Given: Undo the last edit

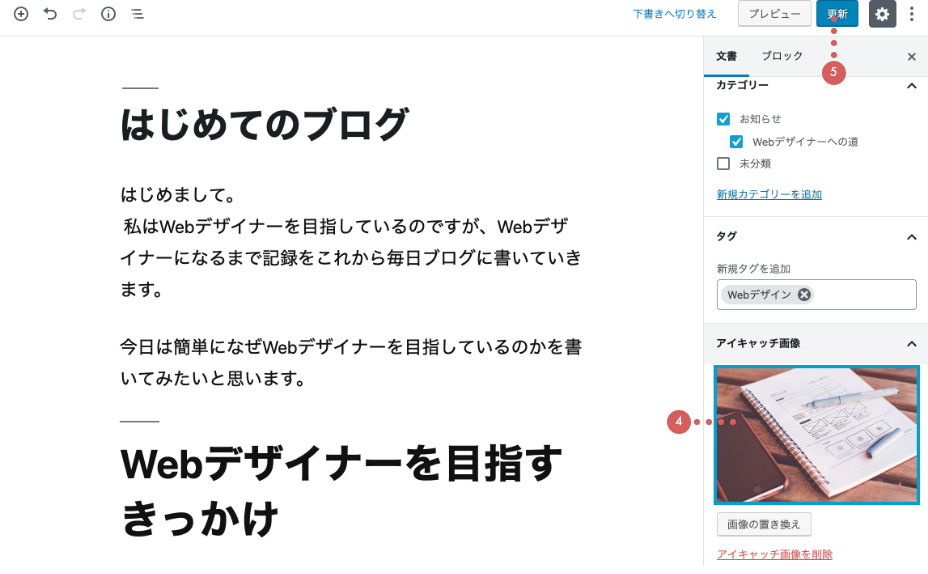Looking at the screenshot, I should click(x=50, y=14).
